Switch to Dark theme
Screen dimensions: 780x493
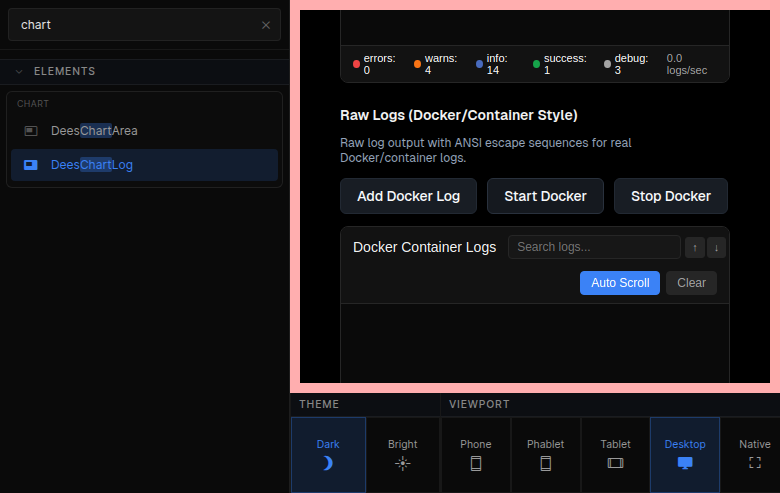[x=328, y=454]
